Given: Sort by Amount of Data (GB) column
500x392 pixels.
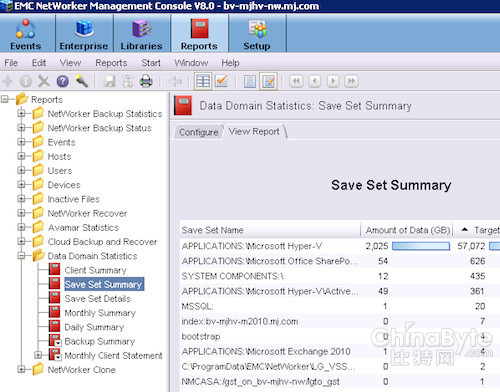Looking at the screenshot, I should pos(407,230).
